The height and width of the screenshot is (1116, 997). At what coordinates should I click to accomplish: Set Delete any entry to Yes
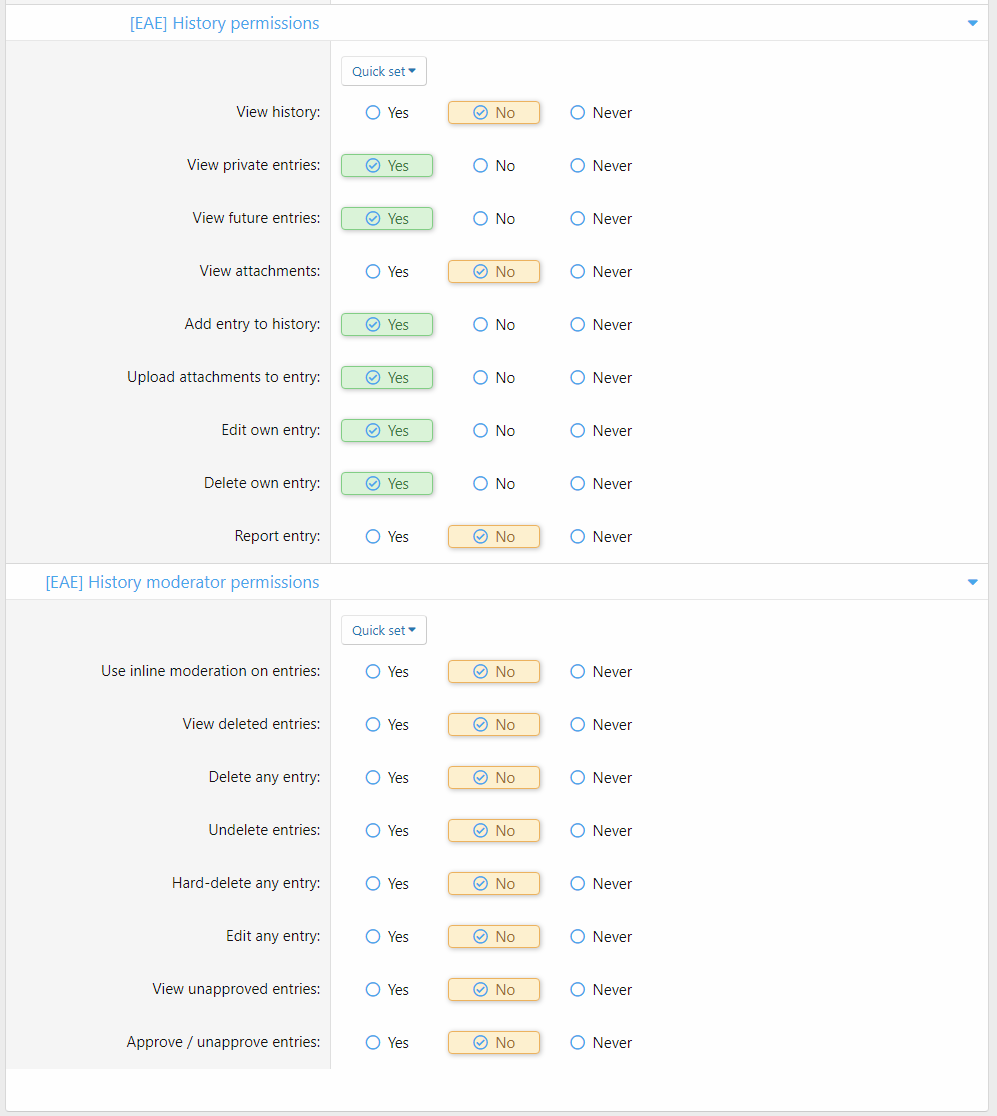[374, 778]
